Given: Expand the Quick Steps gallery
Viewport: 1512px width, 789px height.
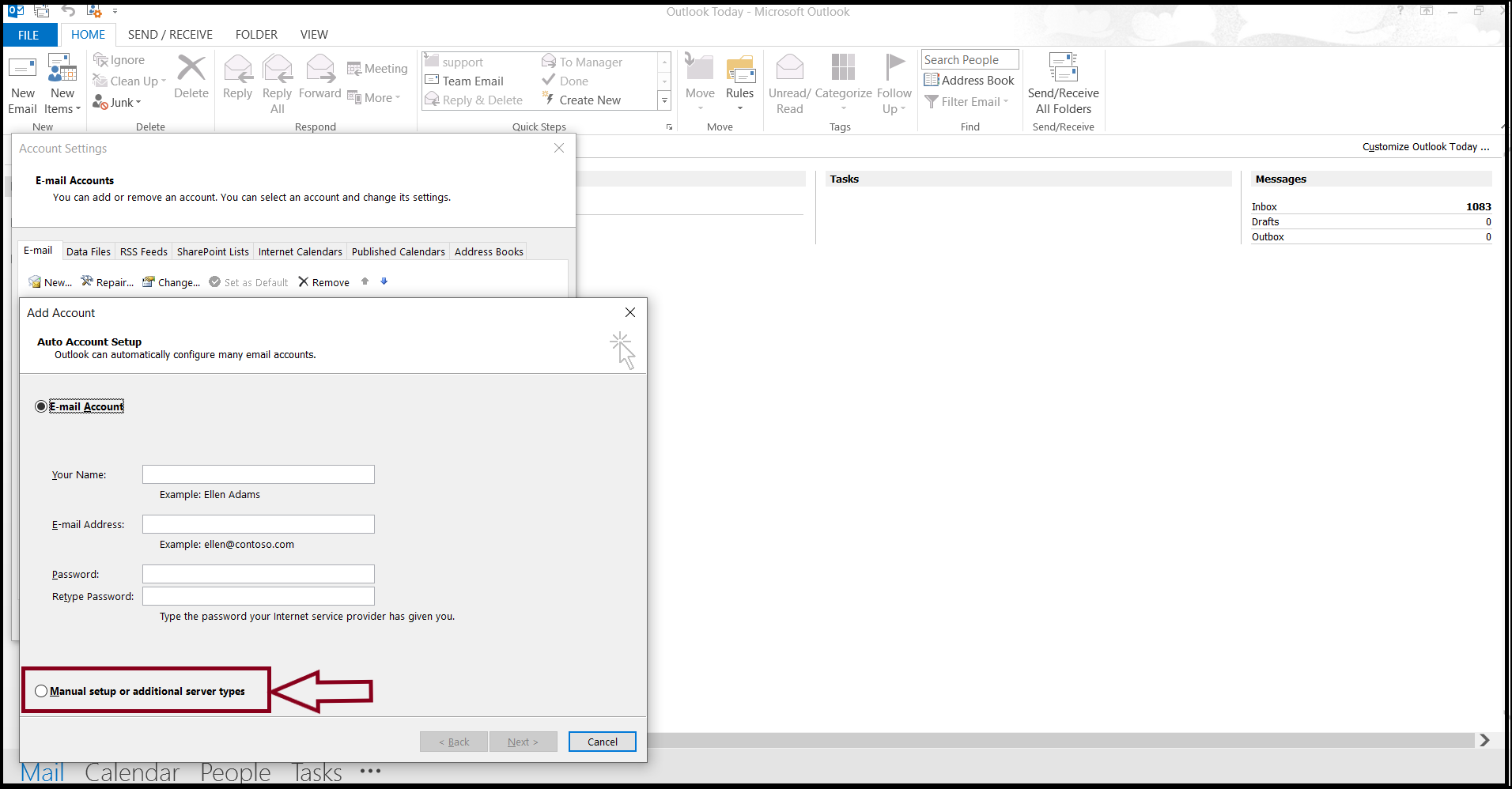Looking at the screenshot, I should [664, 100].
